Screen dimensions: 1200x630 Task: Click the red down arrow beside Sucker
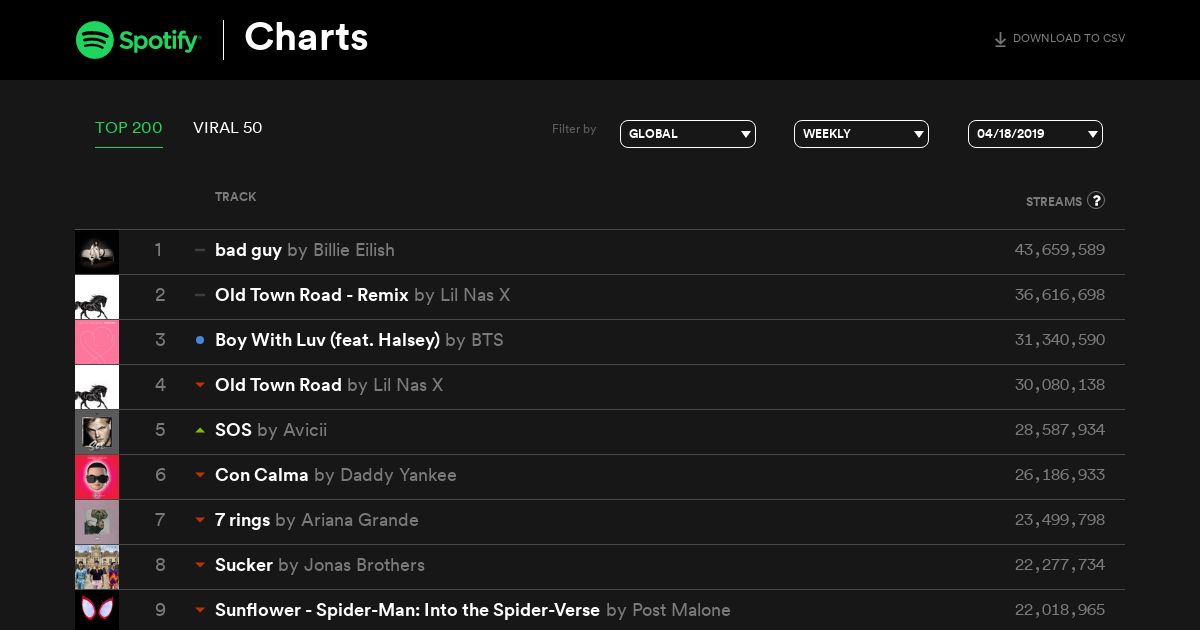click(x=200, y=565)
